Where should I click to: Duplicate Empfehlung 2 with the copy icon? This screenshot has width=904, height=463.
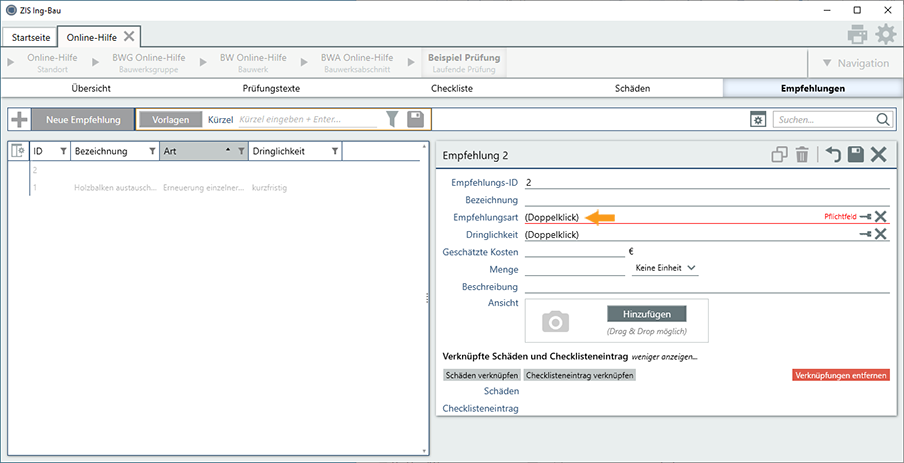pyautogui.click(x=779, y=155)
